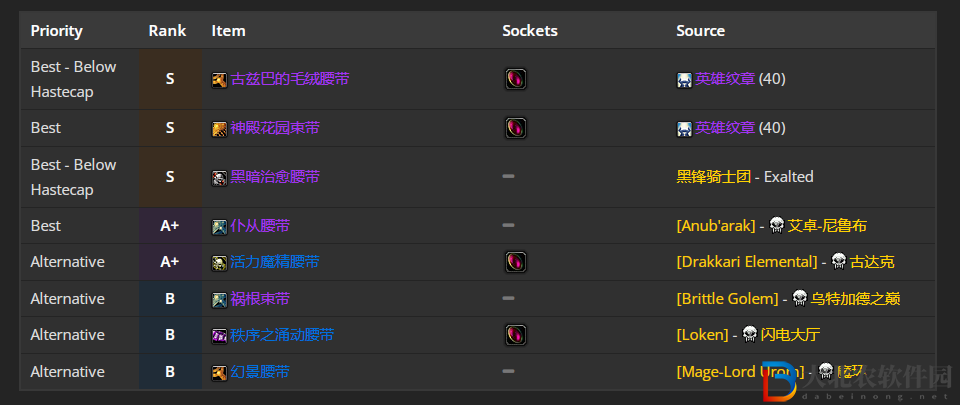The image size is (960, 405).
Task: Click the 幻景腰带 item icon
Action: point(219,373)
